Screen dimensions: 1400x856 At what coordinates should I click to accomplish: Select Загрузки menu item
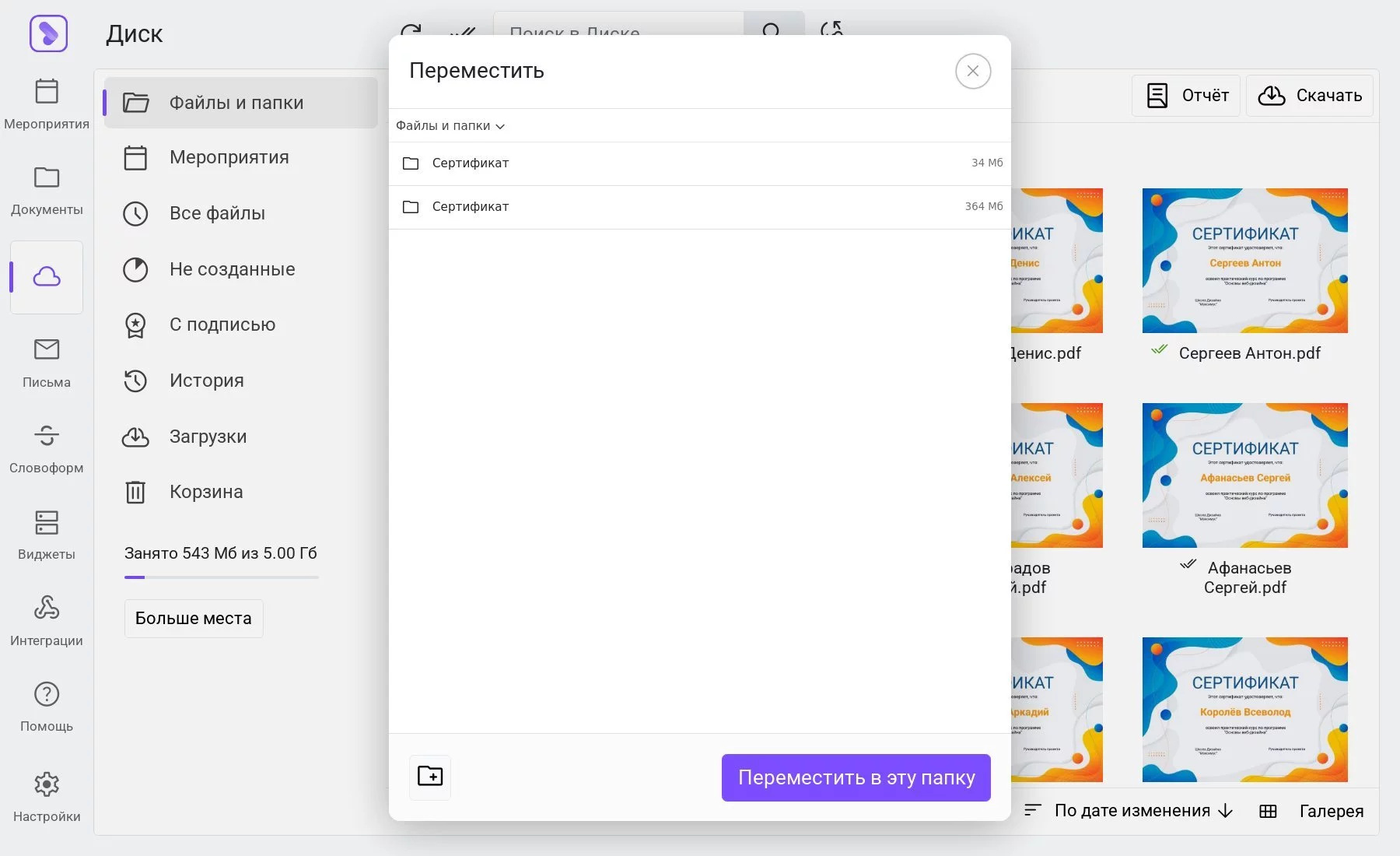click(x=241, y=437)
